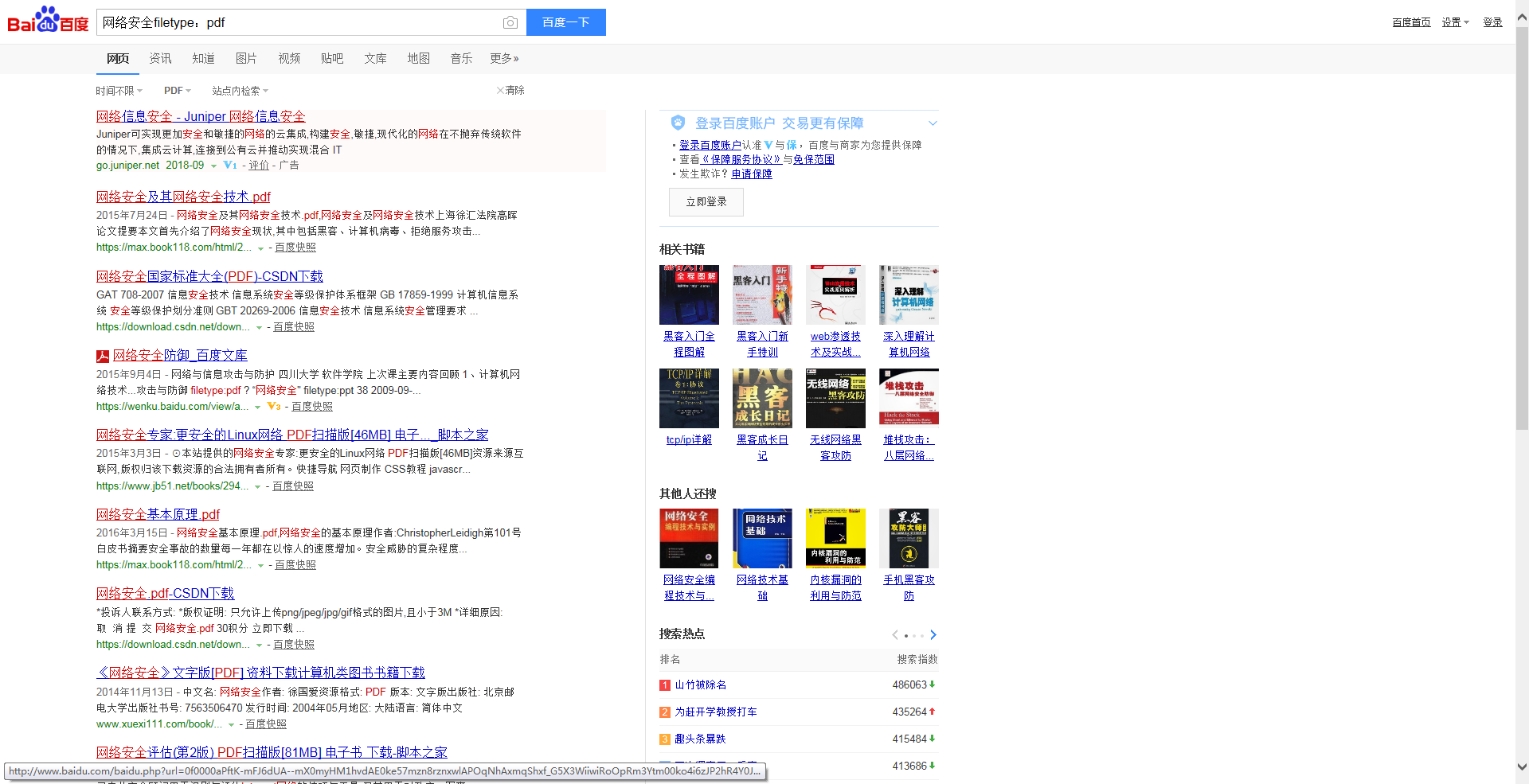Click hot search item 山竹被除名
This screenshot has width=1529, height=784.
click(x=701, y=685)
